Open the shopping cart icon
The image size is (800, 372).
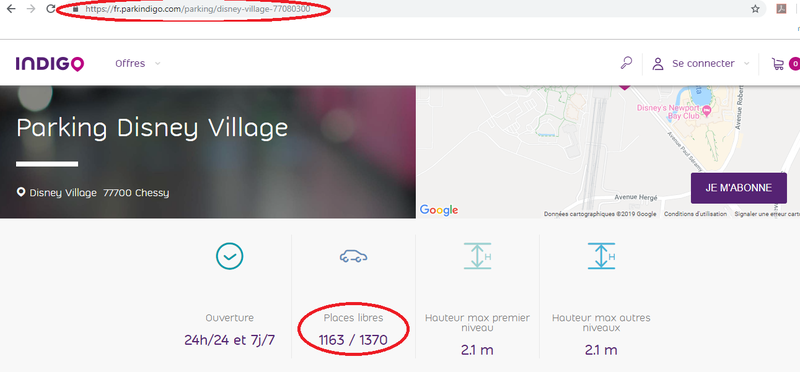tap(778, 64)
